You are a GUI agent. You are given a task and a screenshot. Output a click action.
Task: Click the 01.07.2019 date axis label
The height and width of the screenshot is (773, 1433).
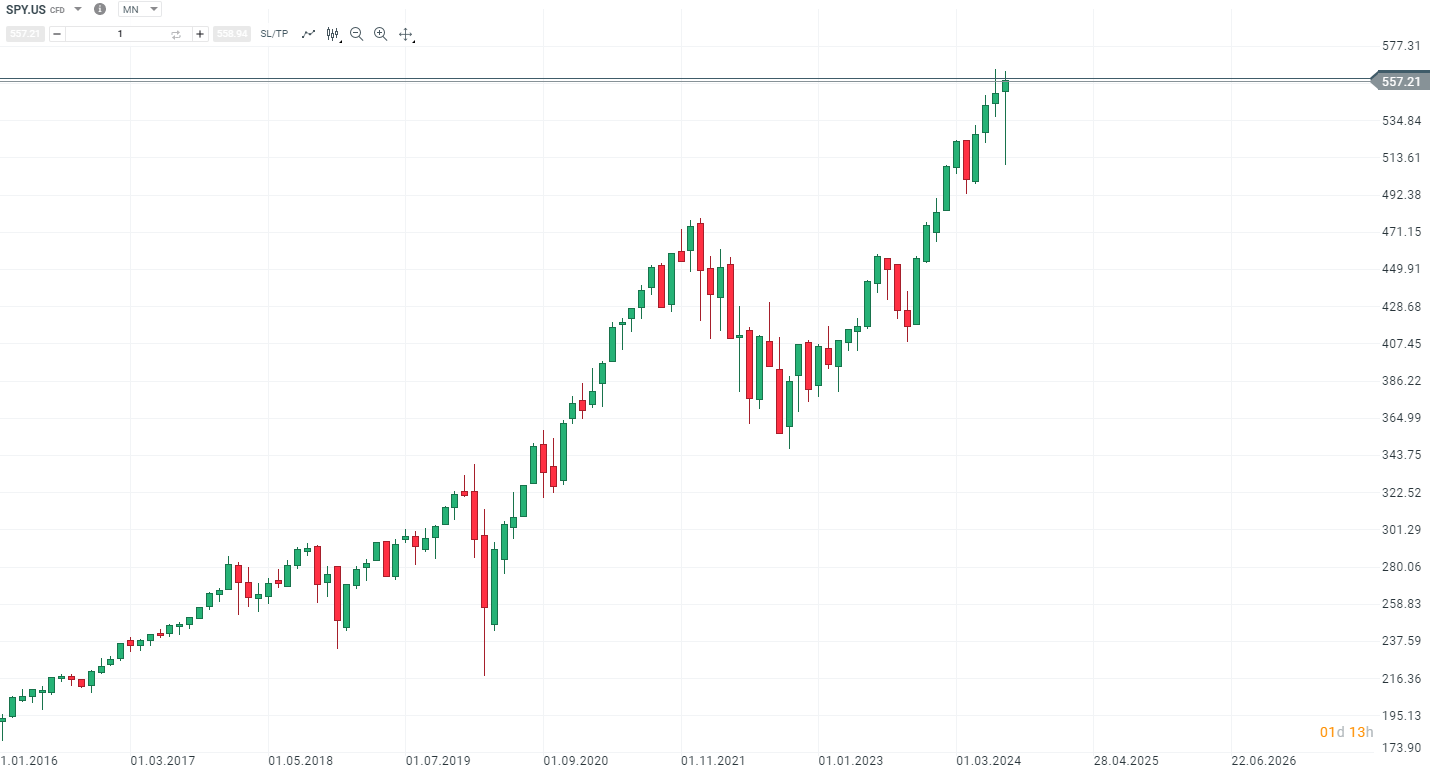(438, 761)
